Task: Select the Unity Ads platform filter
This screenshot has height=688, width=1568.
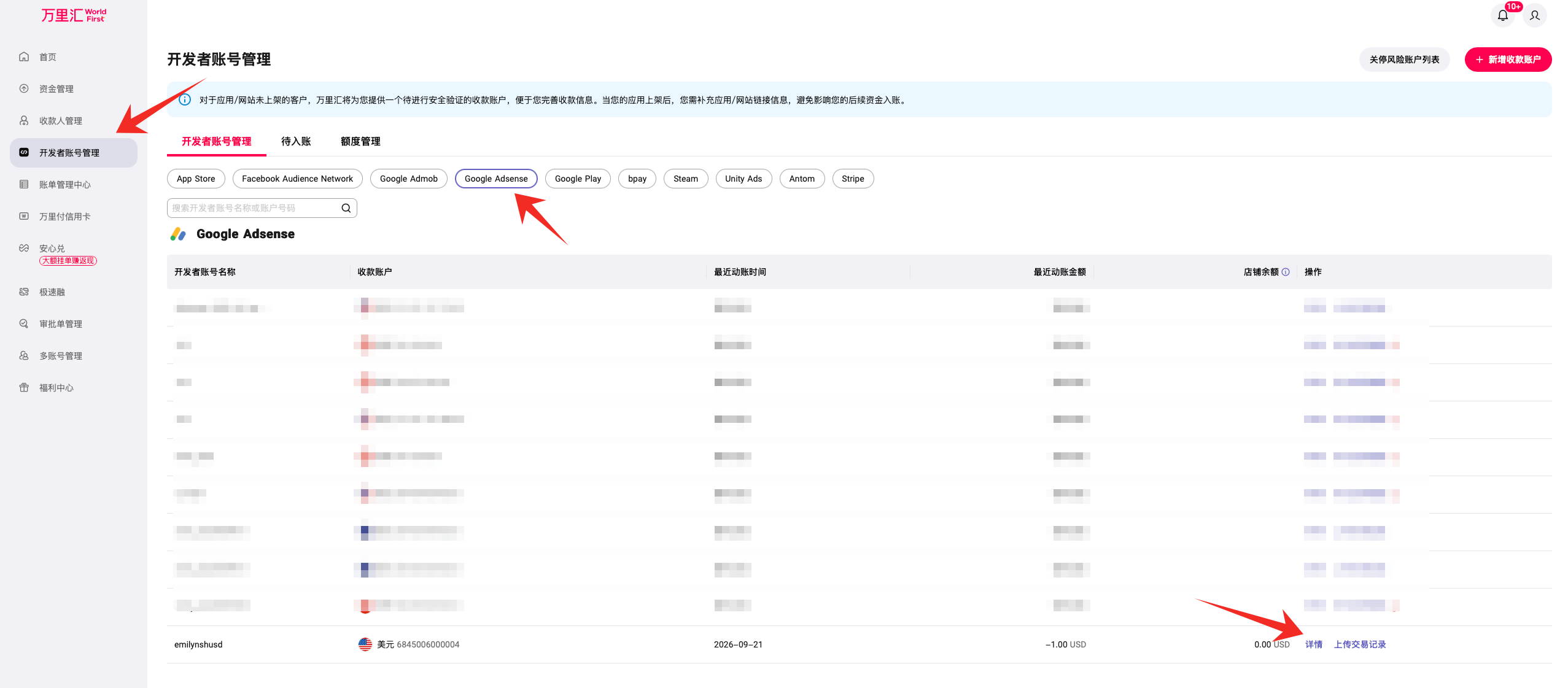Action: pyautogui.click(x=743, y=179)
